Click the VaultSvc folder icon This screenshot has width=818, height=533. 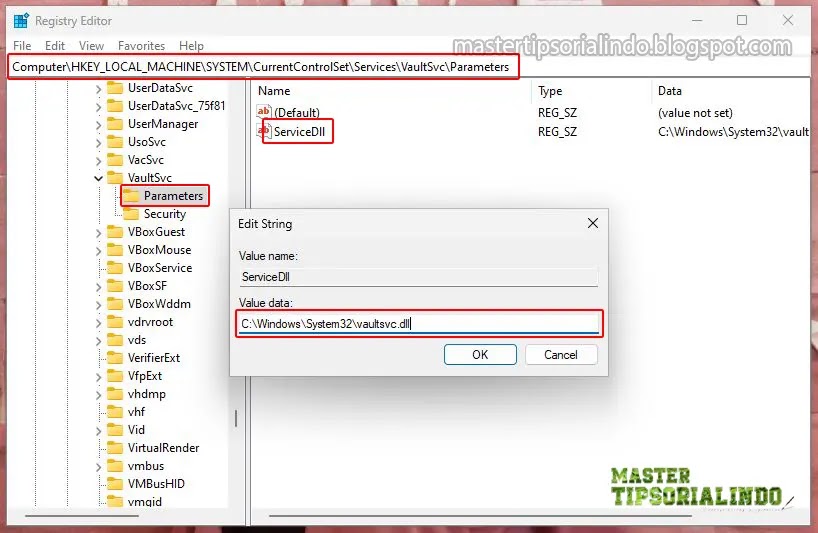[115, 177]
